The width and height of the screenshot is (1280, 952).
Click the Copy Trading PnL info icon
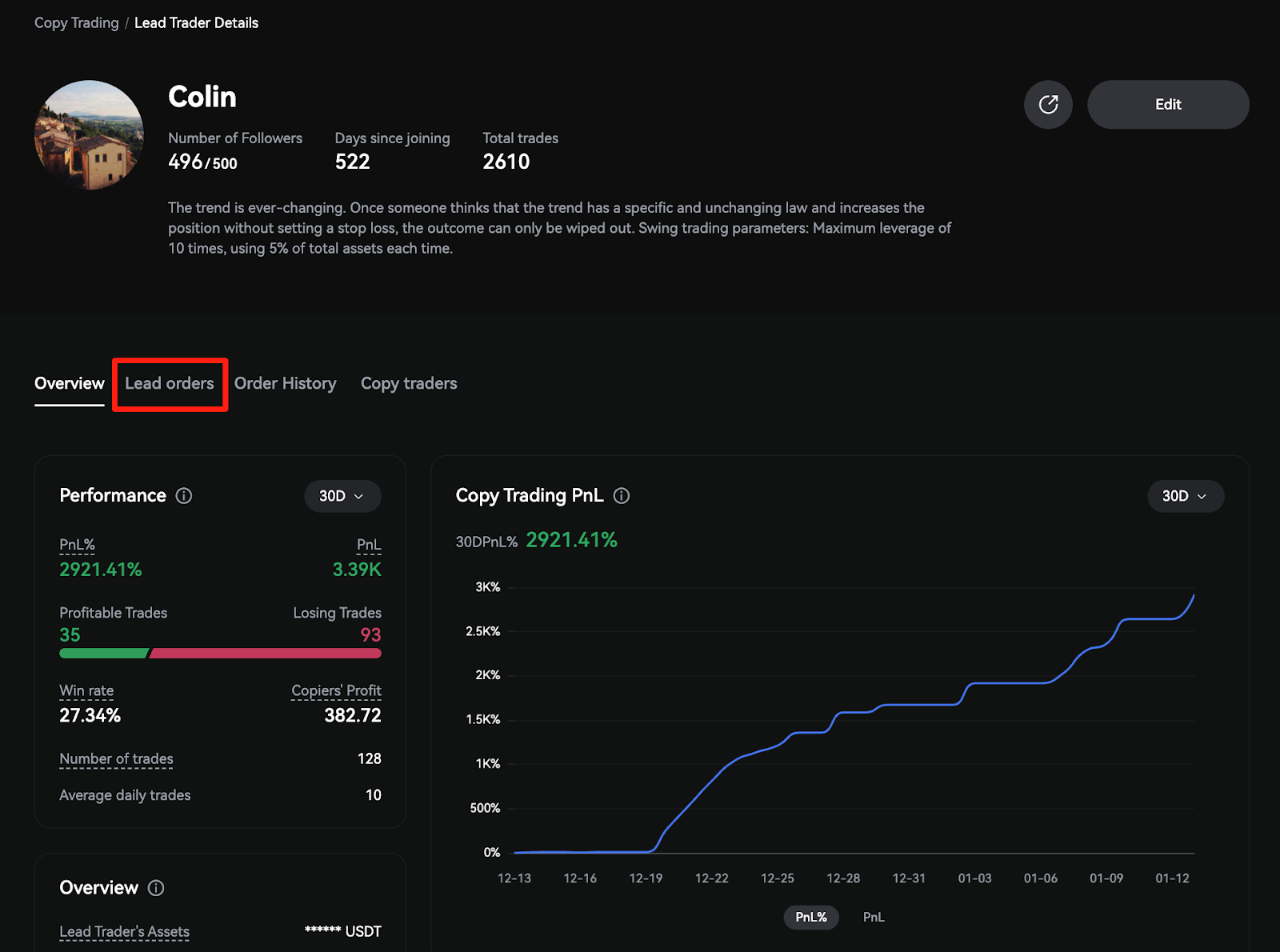click(622, 496)
